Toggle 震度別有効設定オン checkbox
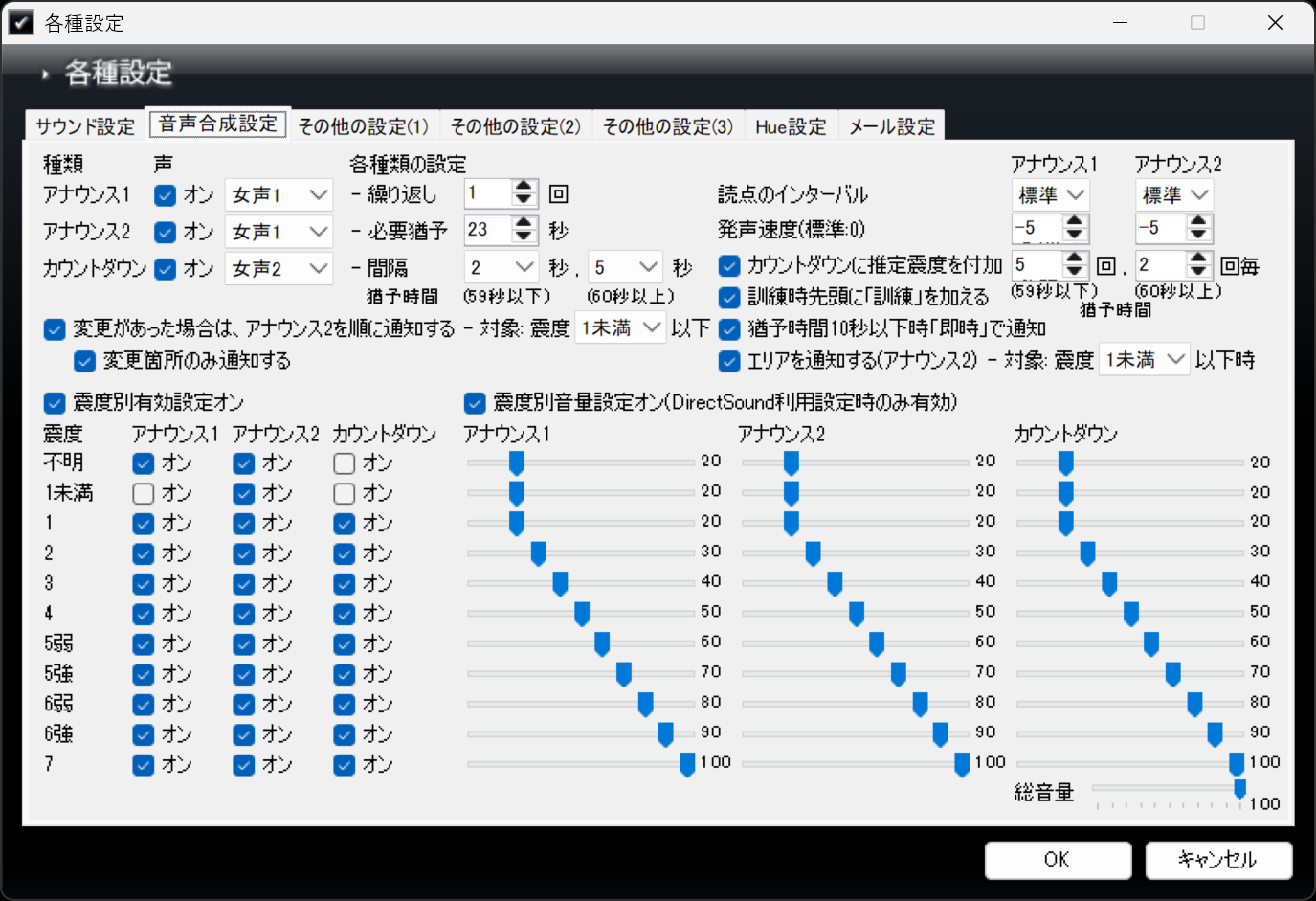Viewport: 1316px width, 901px height. click(55, 403)
